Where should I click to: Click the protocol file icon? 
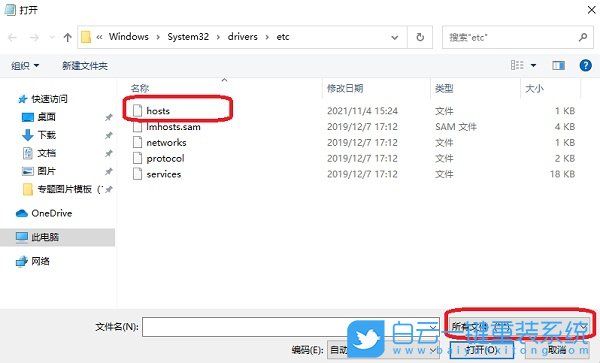pos(137,158)
